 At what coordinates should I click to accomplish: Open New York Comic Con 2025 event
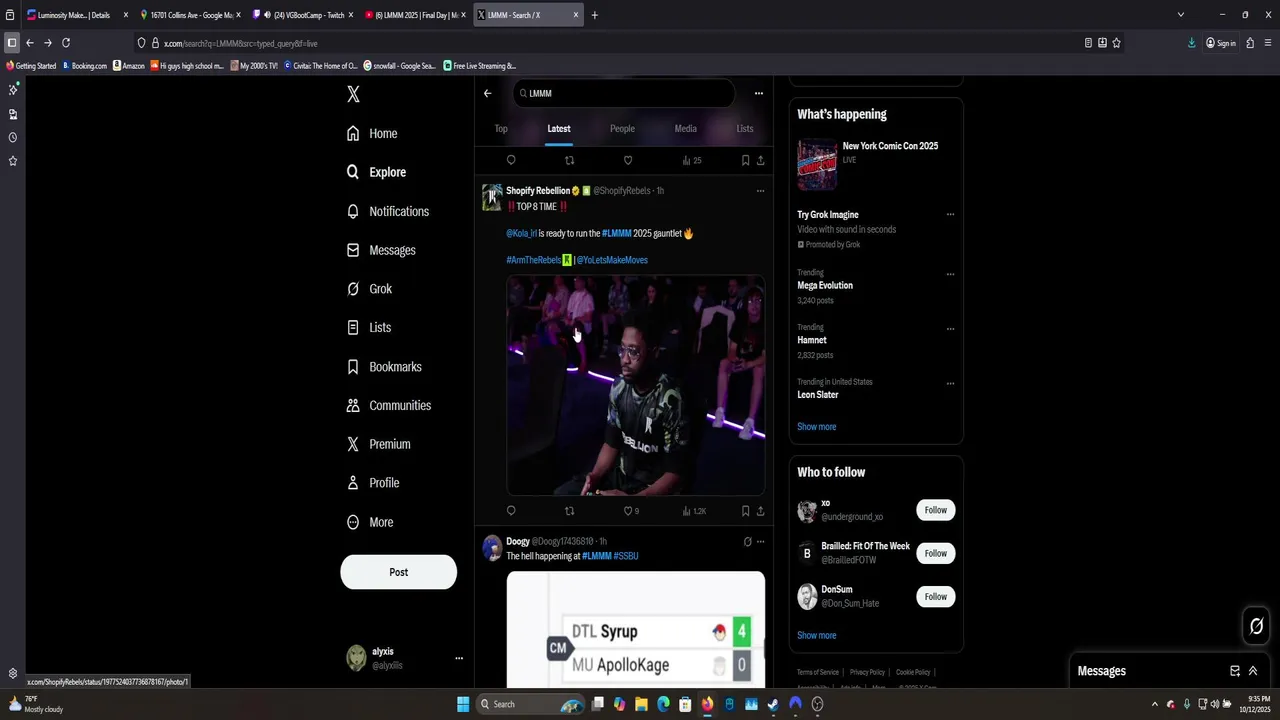tap(875, 163)
